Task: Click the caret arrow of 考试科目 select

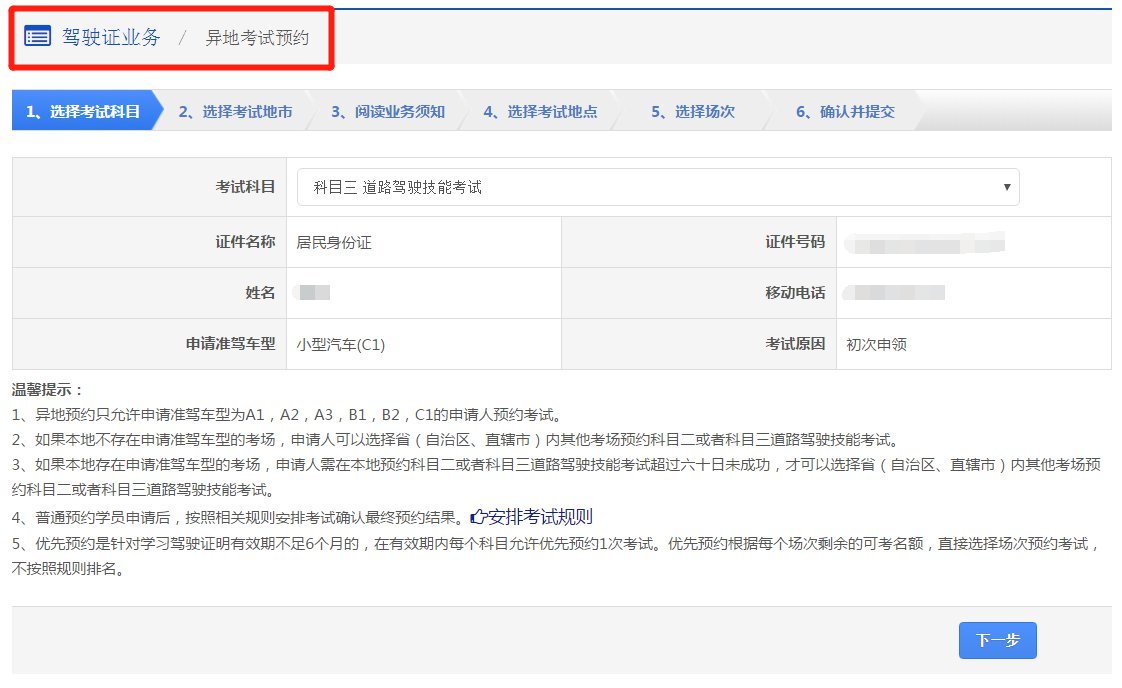Action: point(1006,187)
